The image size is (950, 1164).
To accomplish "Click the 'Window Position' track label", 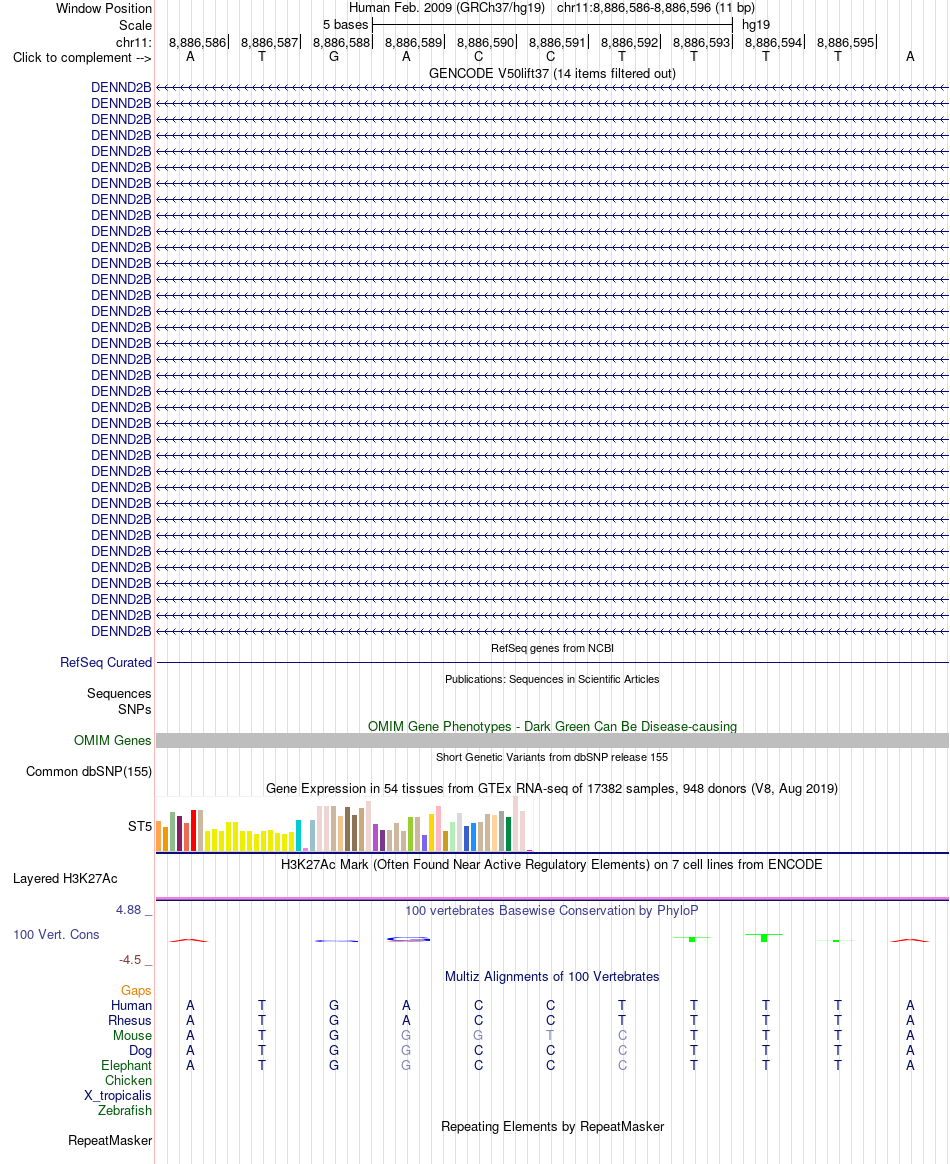I will (104, 8).
